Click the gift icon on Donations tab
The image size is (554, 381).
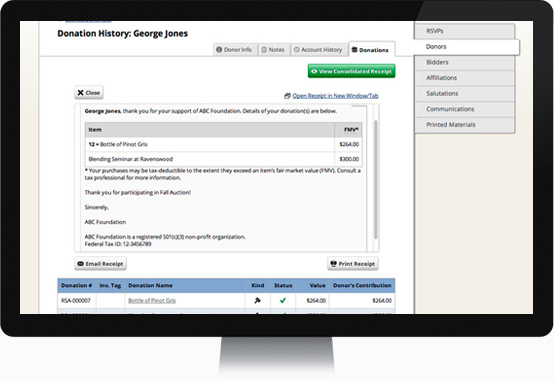(x=354, y=50)
